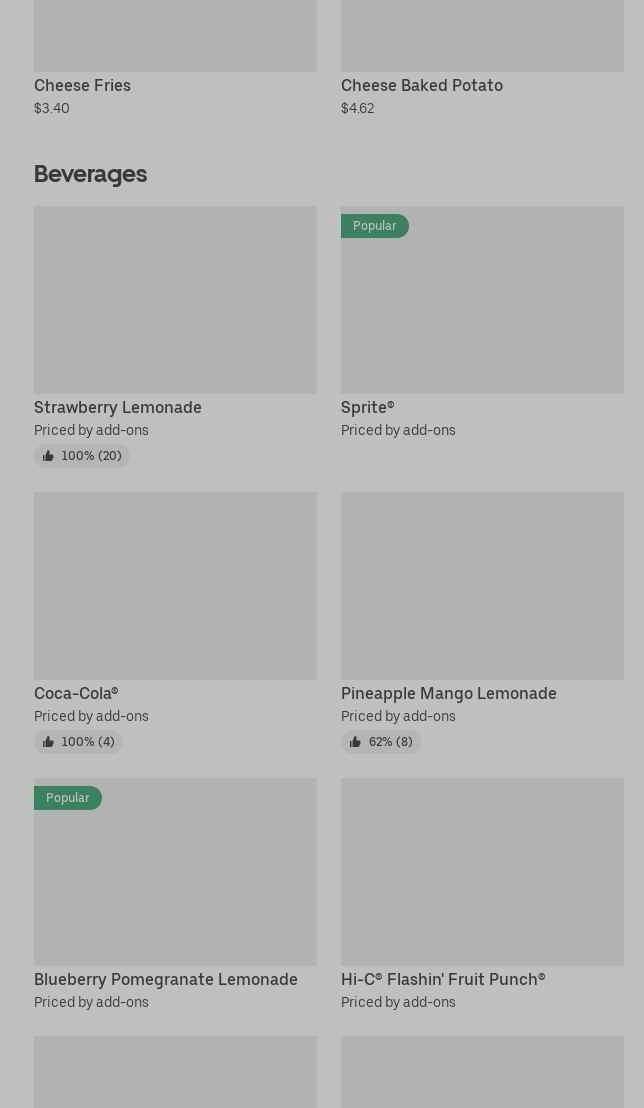The width and height of the screenshot is (644, 1108).
Task: Click the Popular badge on Sprite
Action: coord(374,226)
